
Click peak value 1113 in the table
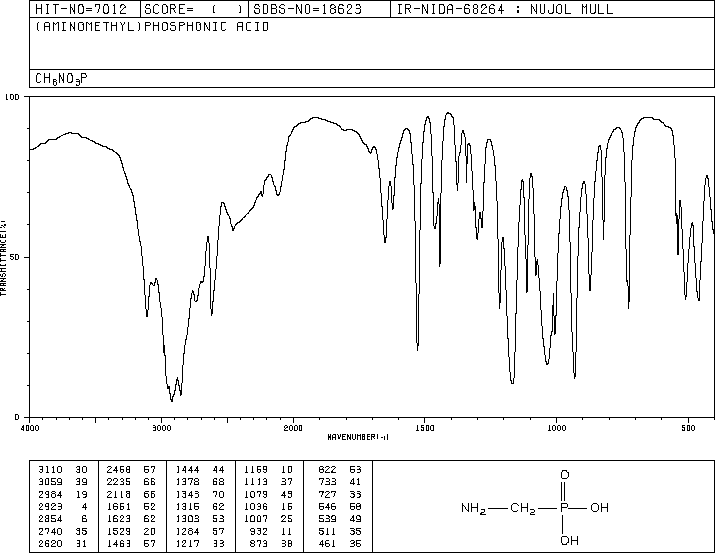256,482
